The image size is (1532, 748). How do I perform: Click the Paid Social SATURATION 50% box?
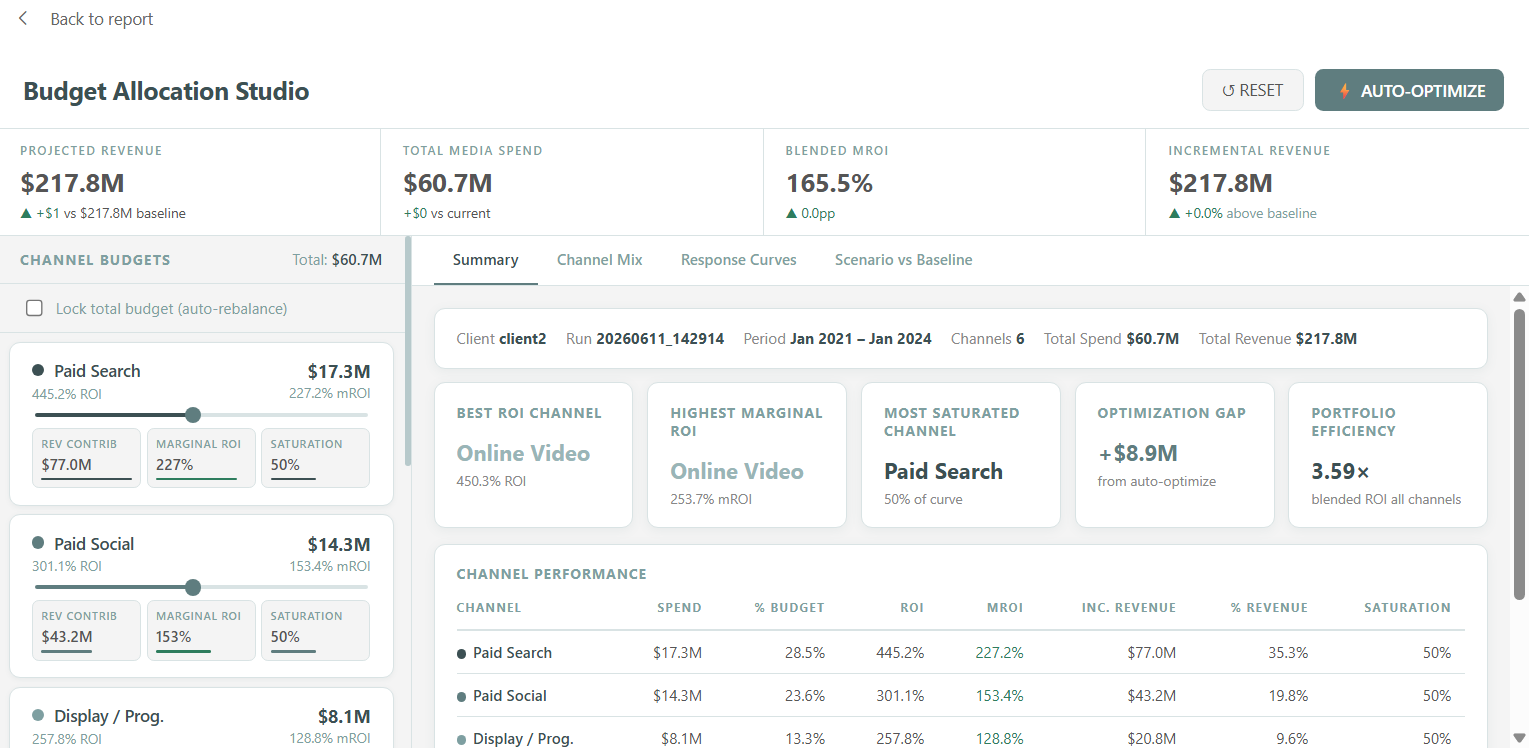(x=315, y=630)
